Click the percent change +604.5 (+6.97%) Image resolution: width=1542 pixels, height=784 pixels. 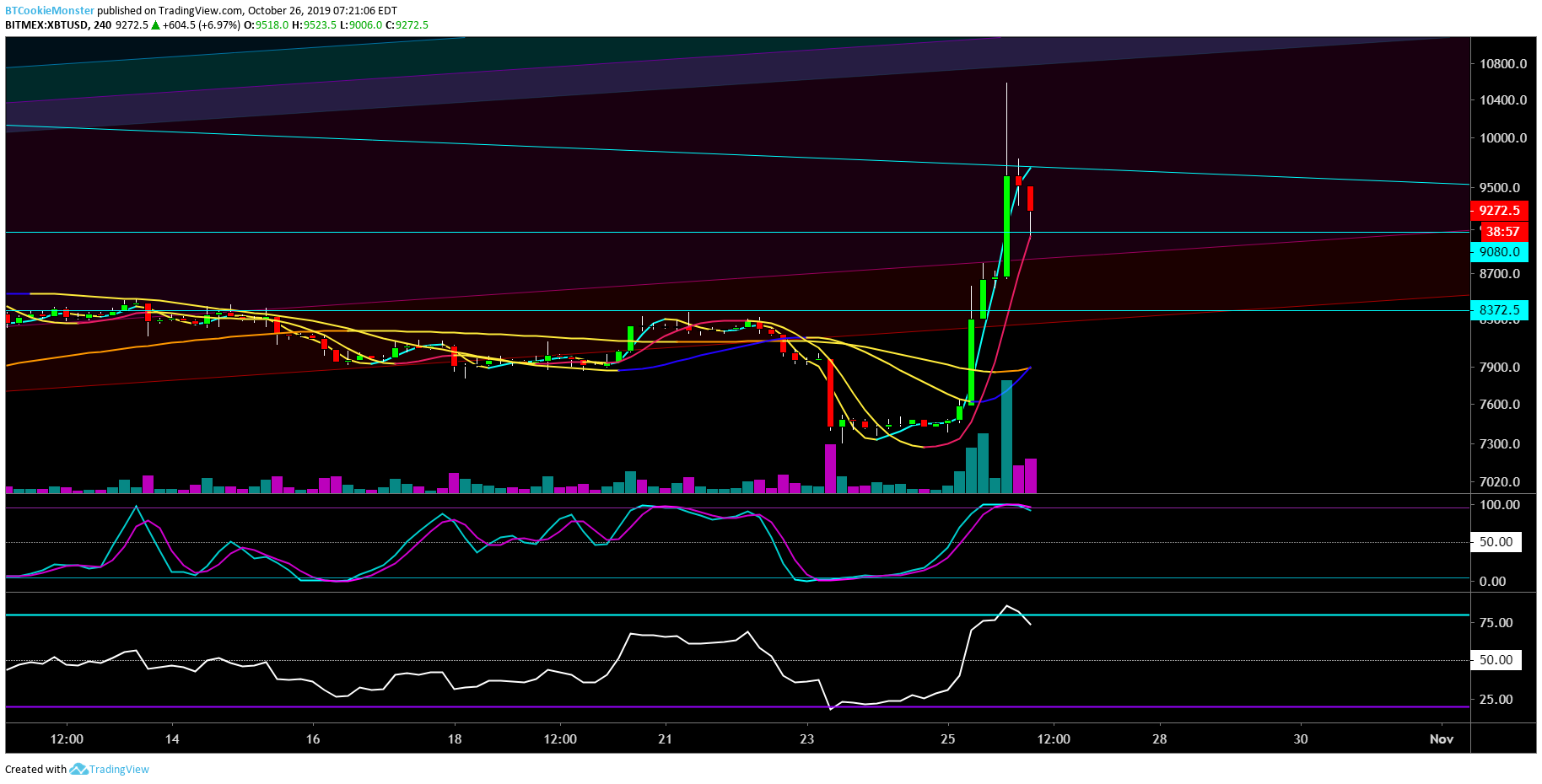tap(202, 25)
